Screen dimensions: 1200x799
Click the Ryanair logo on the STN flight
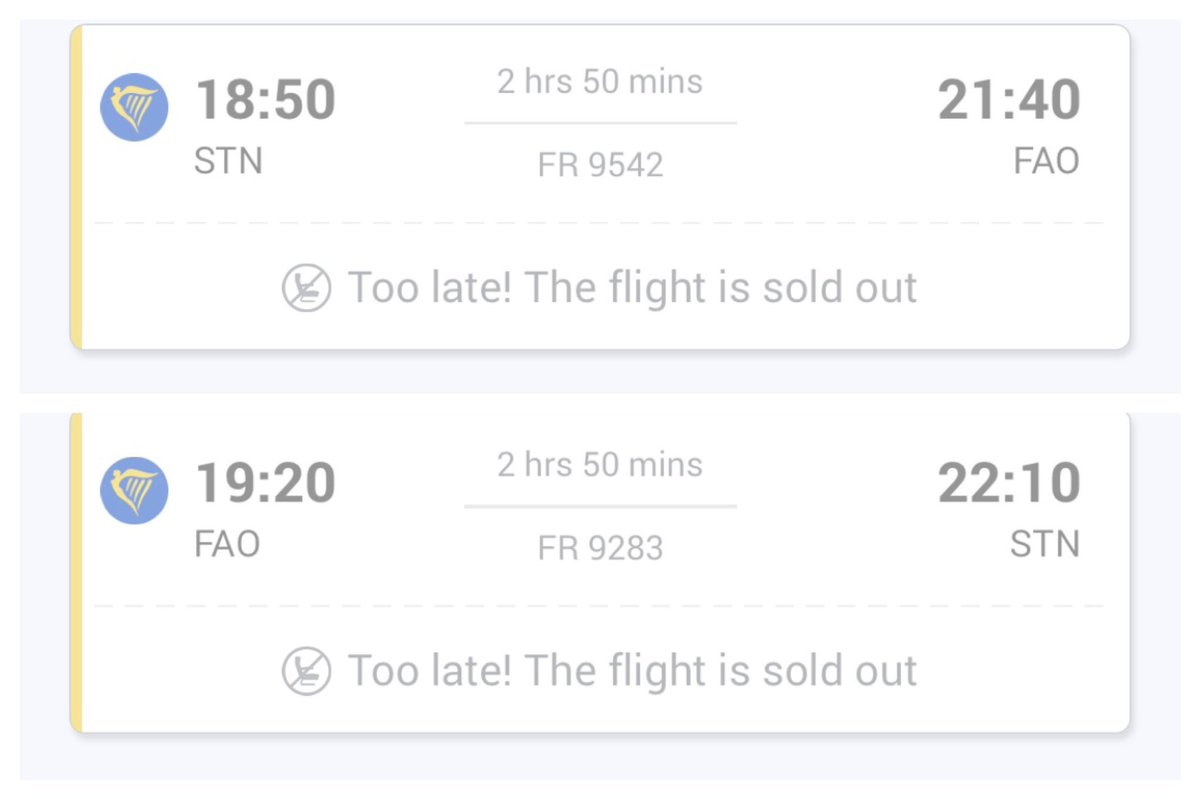134,107
